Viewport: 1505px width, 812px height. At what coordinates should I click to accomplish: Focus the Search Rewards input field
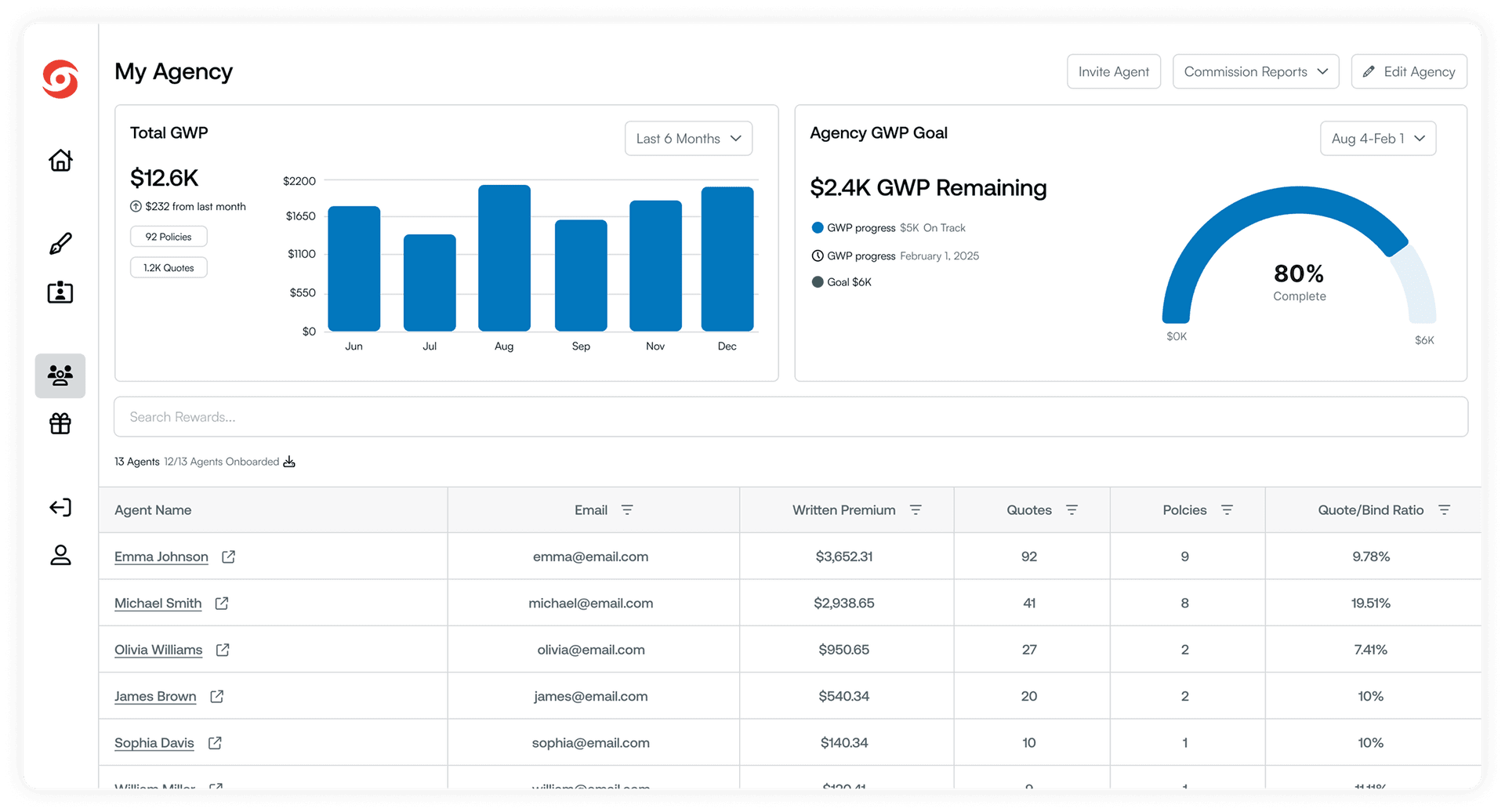790,417
